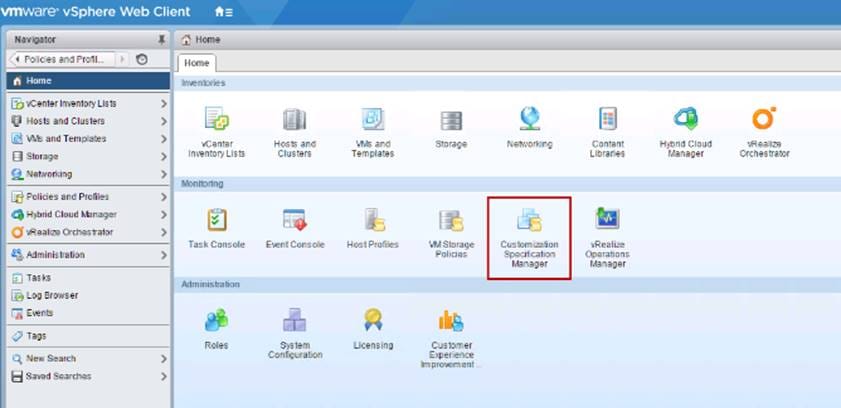Open vRealize Orchestrator icon in Inventories
This screenshot has width=841, height=408.
[x=764, y=118]
